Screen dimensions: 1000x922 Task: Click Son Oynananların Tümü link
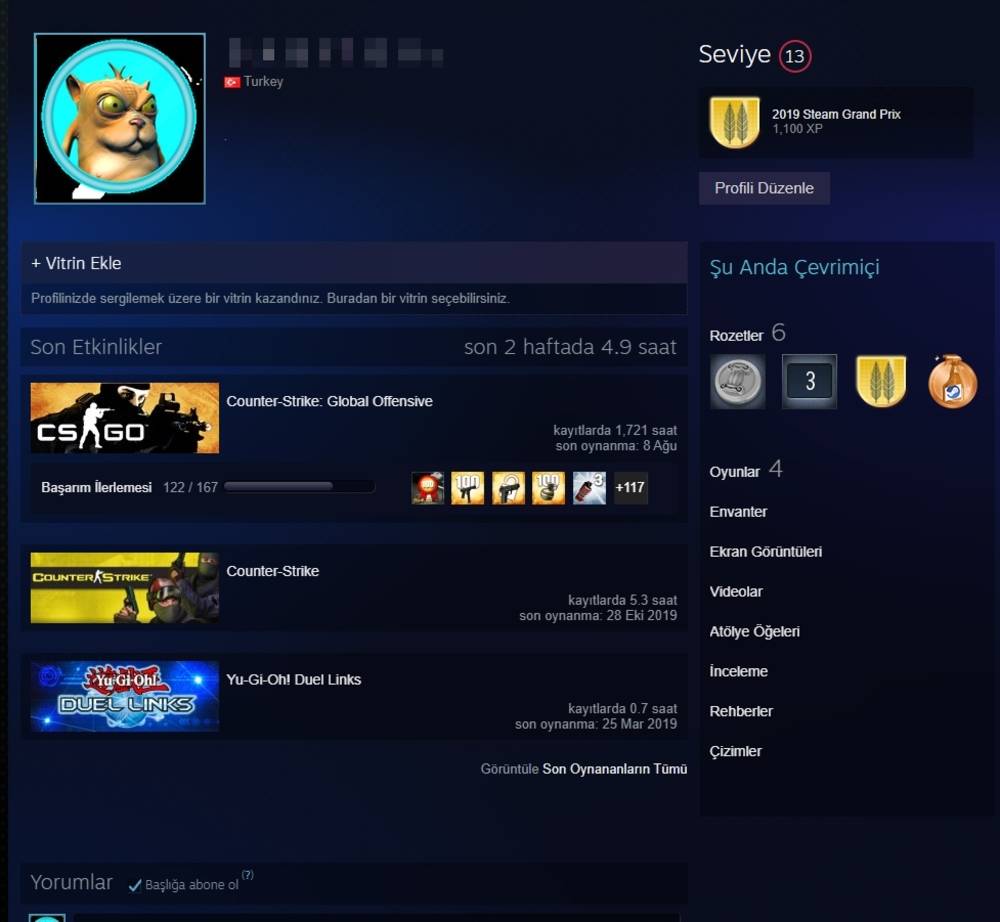coord(615,769)
